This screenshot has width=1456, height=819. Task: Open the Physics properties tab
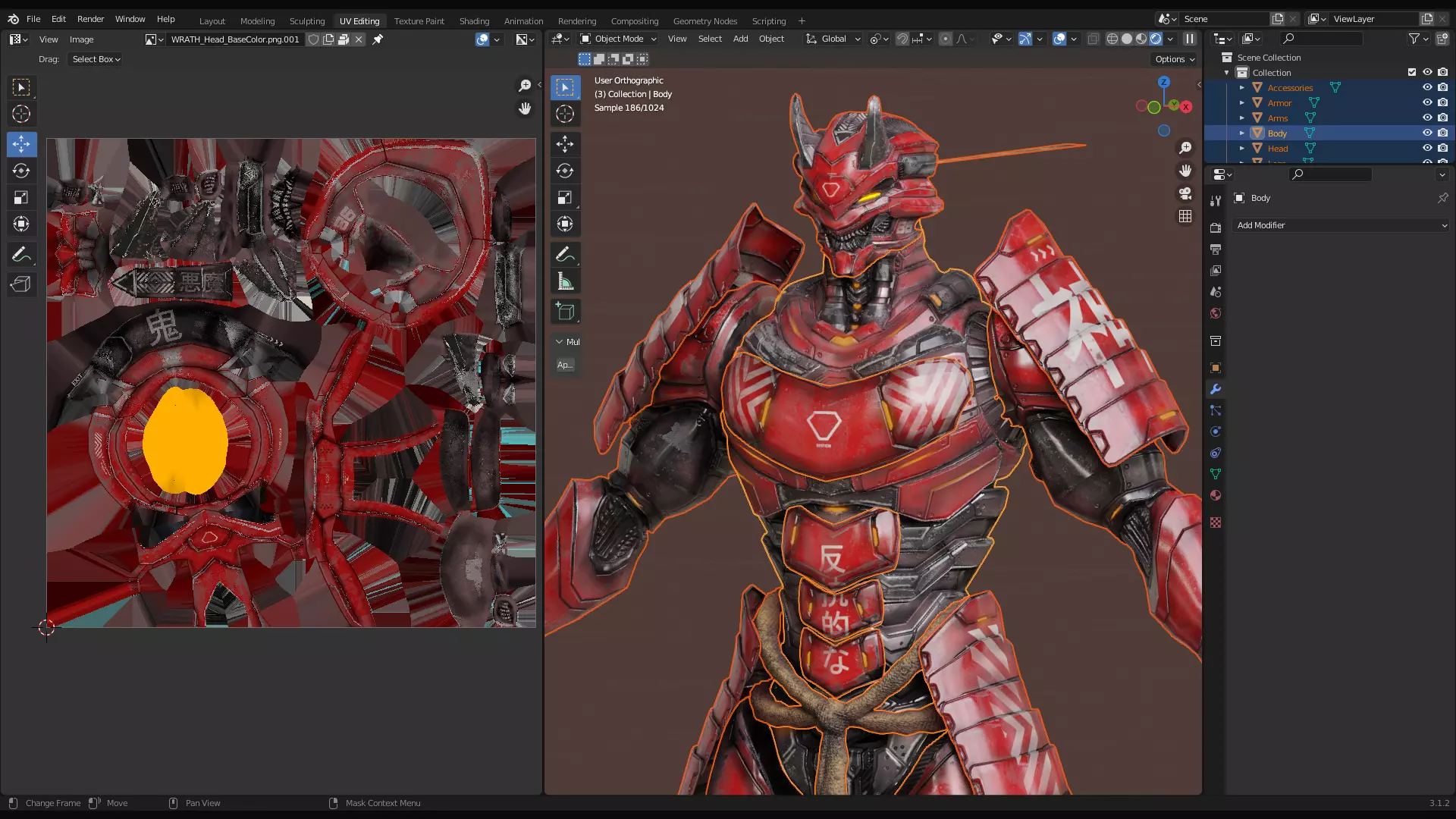click(x=1216, y=431)
